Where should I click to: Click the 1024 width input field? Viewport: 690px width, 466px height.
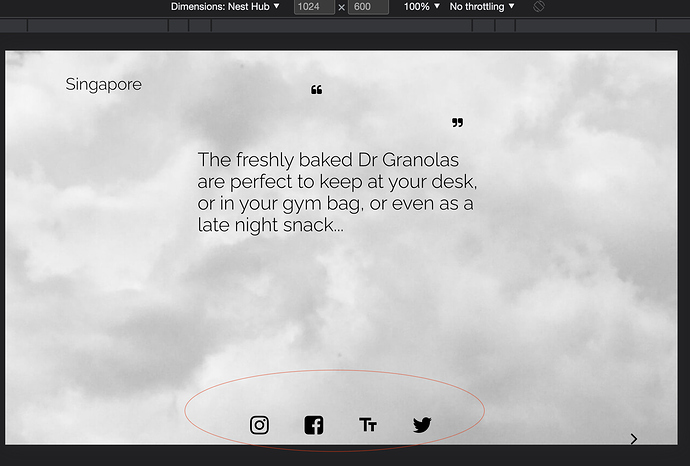[x=314, y=7]
